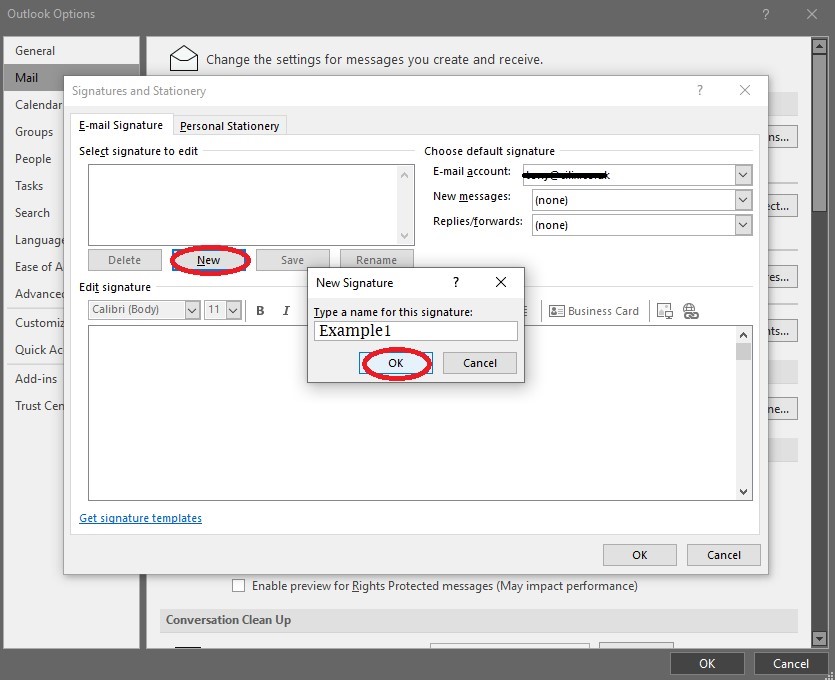
Task: Select Language in Outlook Options sidebar
Action: (34, 240)
